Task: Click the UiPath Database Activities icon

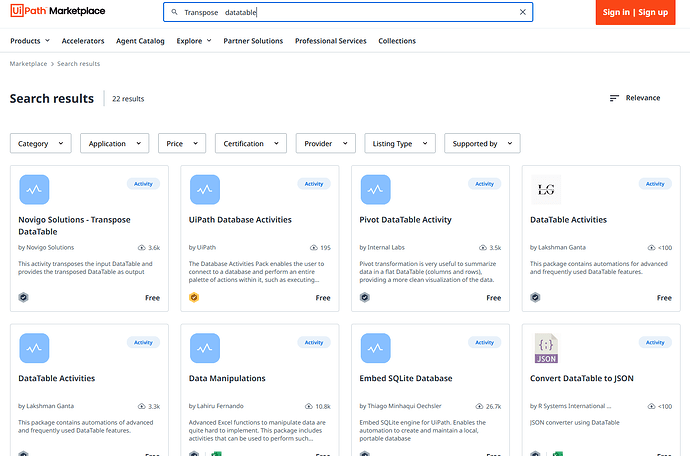Action: click(x=205, y=190)
